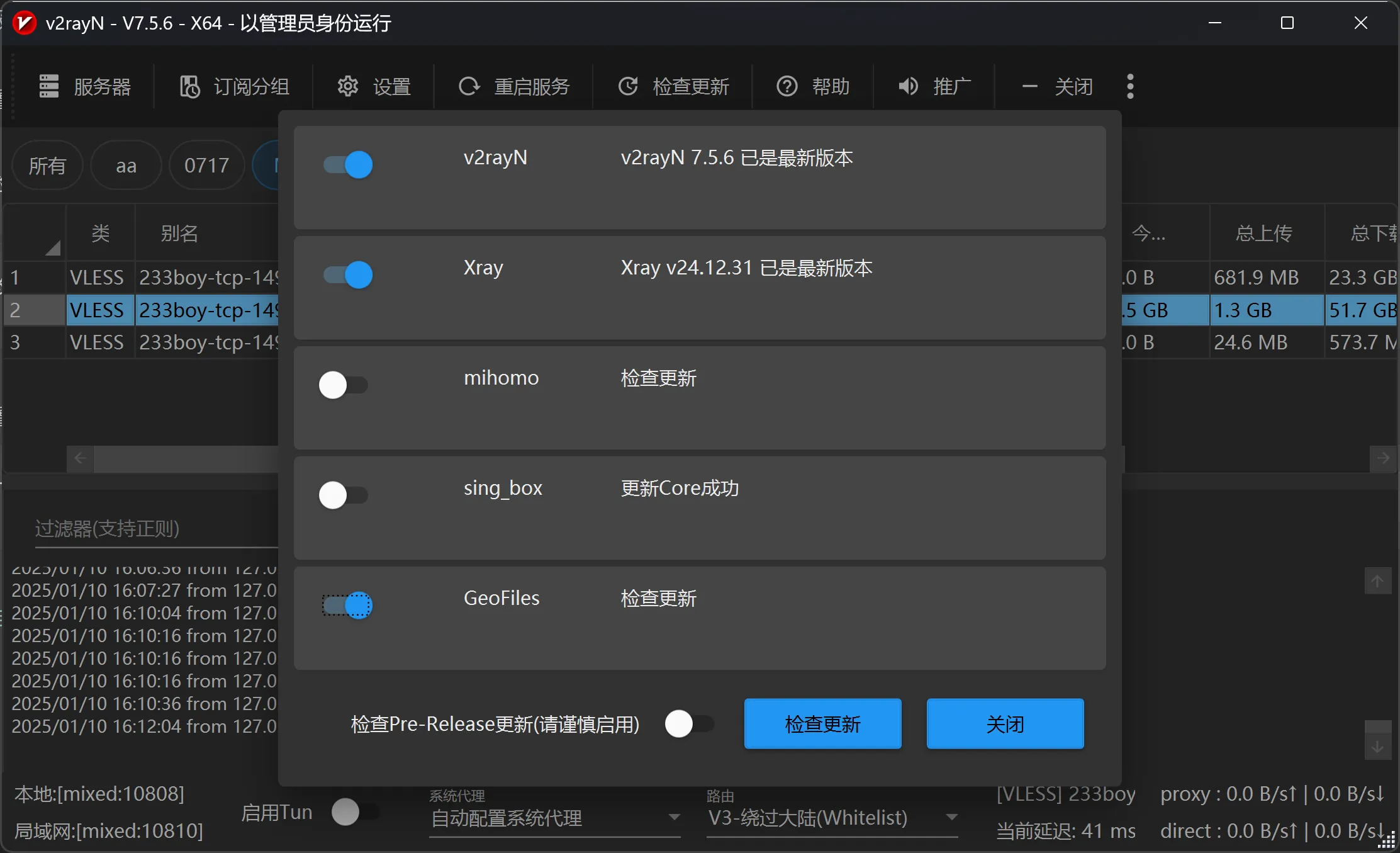Click 'Xray v24.12.31 已是最新版本' status text
This screenshot has height=853, width=1400.
747,268
